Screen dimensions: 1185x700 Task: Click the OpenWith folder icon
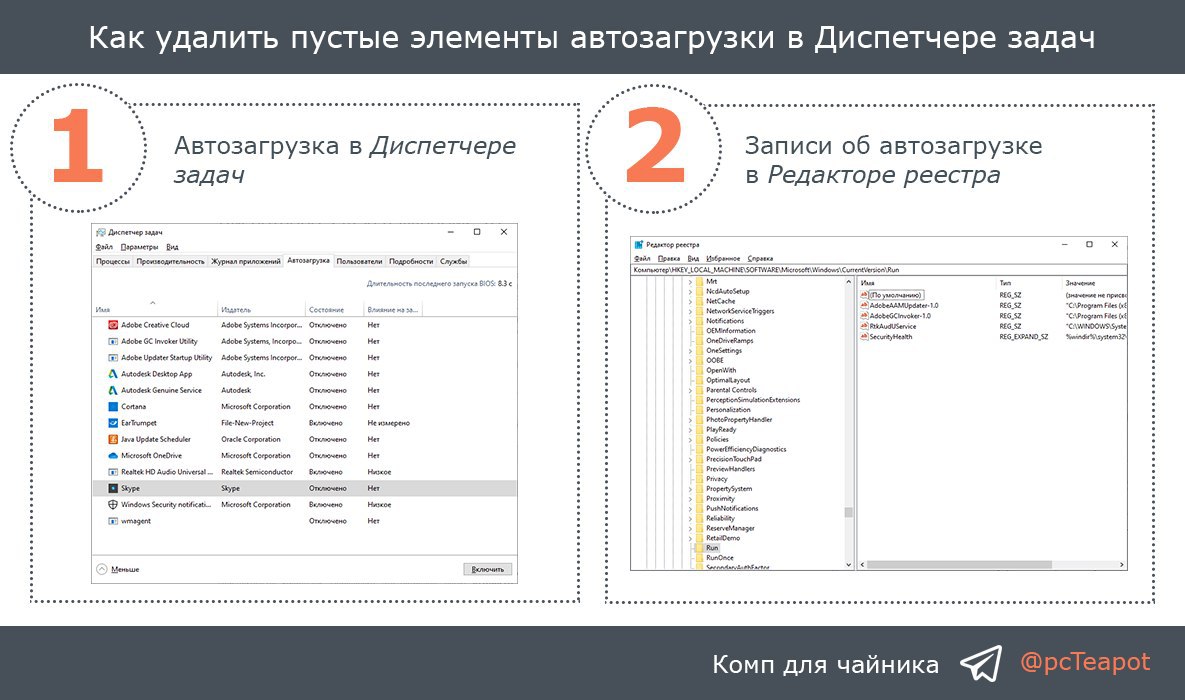click(699, 370)
